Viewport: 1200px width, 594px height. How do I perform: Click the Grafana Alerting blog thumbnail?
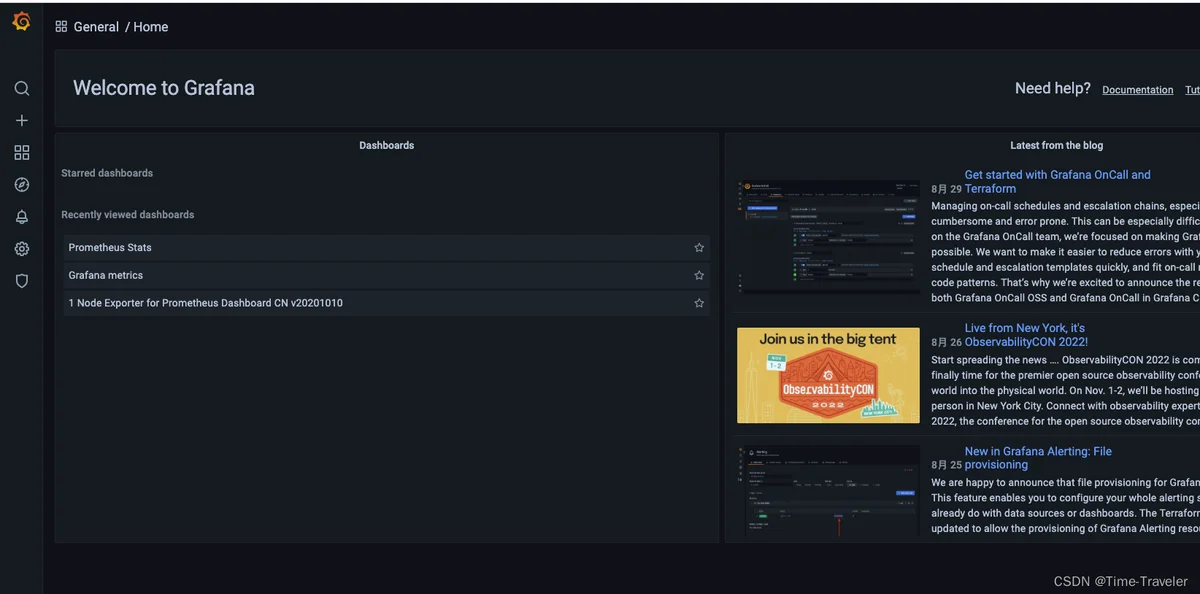tap(828, 490)
